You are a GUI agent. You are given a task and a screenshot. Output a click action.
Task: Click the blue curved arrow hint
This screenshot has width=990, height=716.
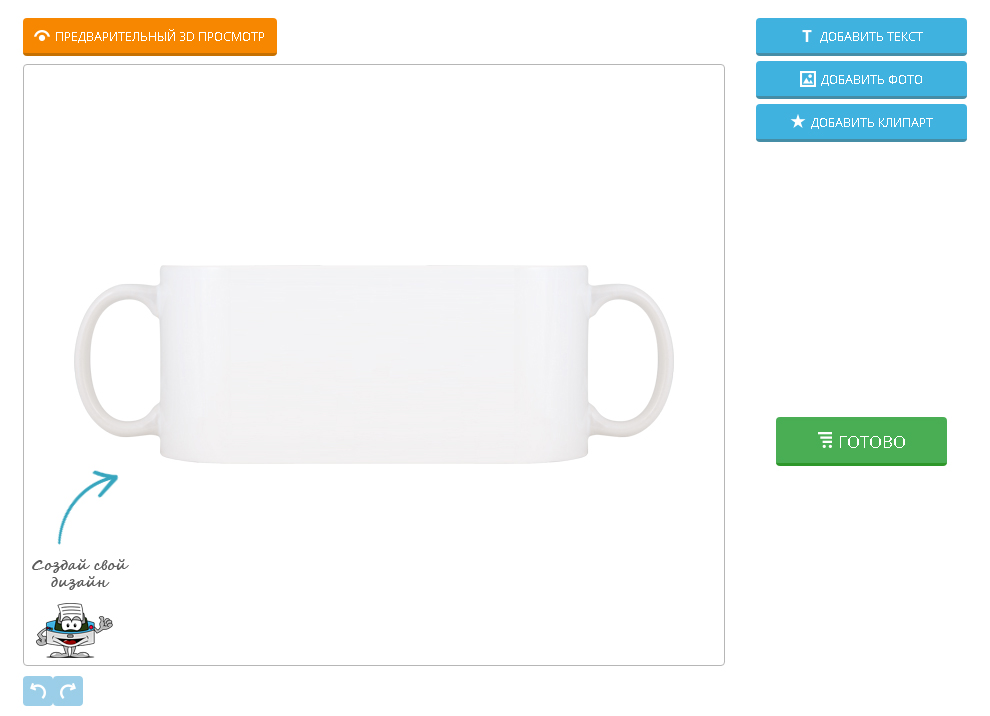(85, 503)
